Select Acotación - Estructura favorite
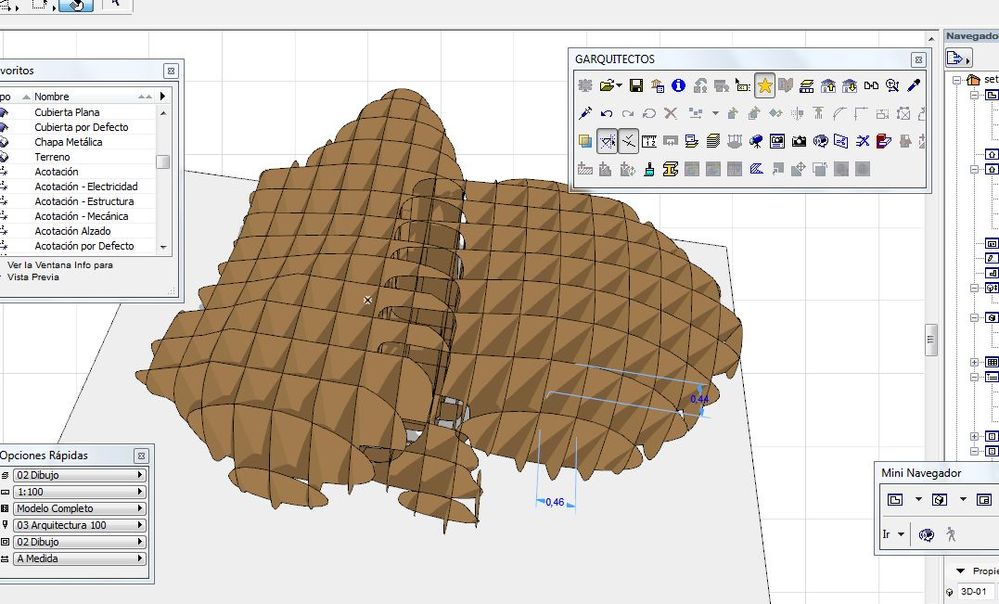 pyautogui.click(x=84, y=201)
